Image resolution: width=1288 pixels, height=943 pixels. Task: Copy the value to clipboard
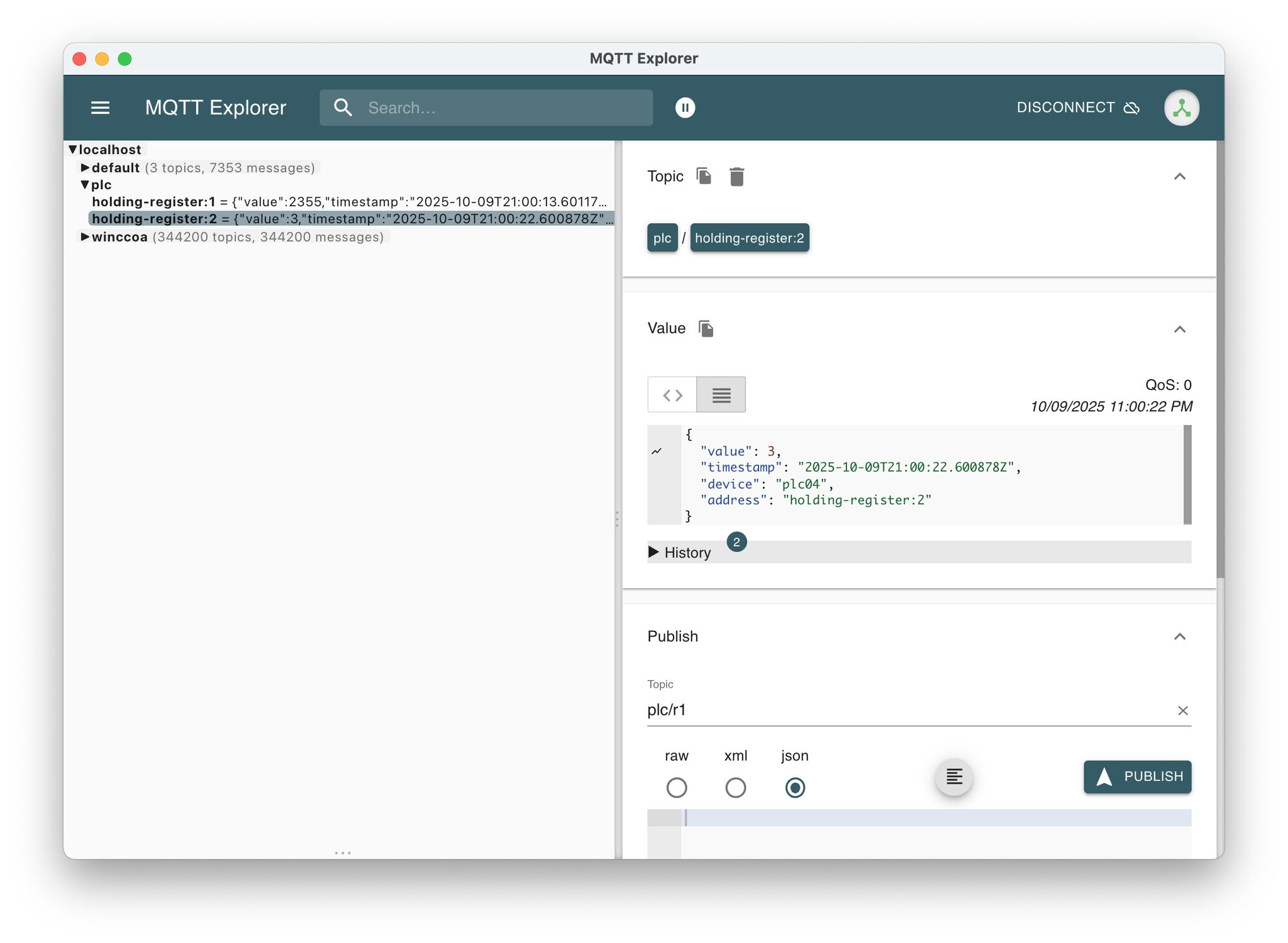click(x=706, y=328)
